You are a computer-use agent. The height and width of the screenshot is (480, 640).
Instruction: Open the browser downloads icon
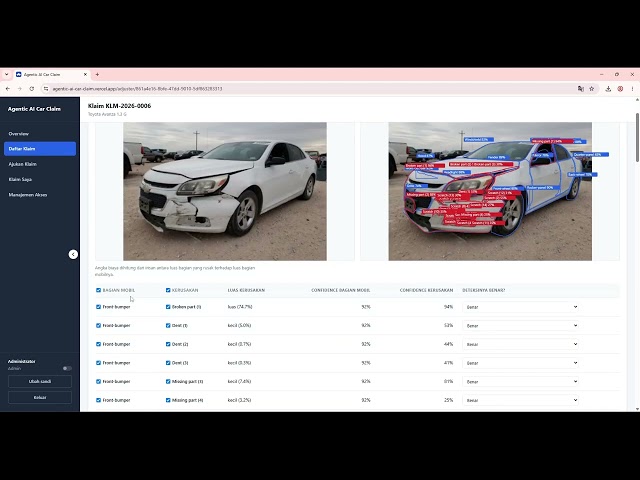(x=608, y=89)
